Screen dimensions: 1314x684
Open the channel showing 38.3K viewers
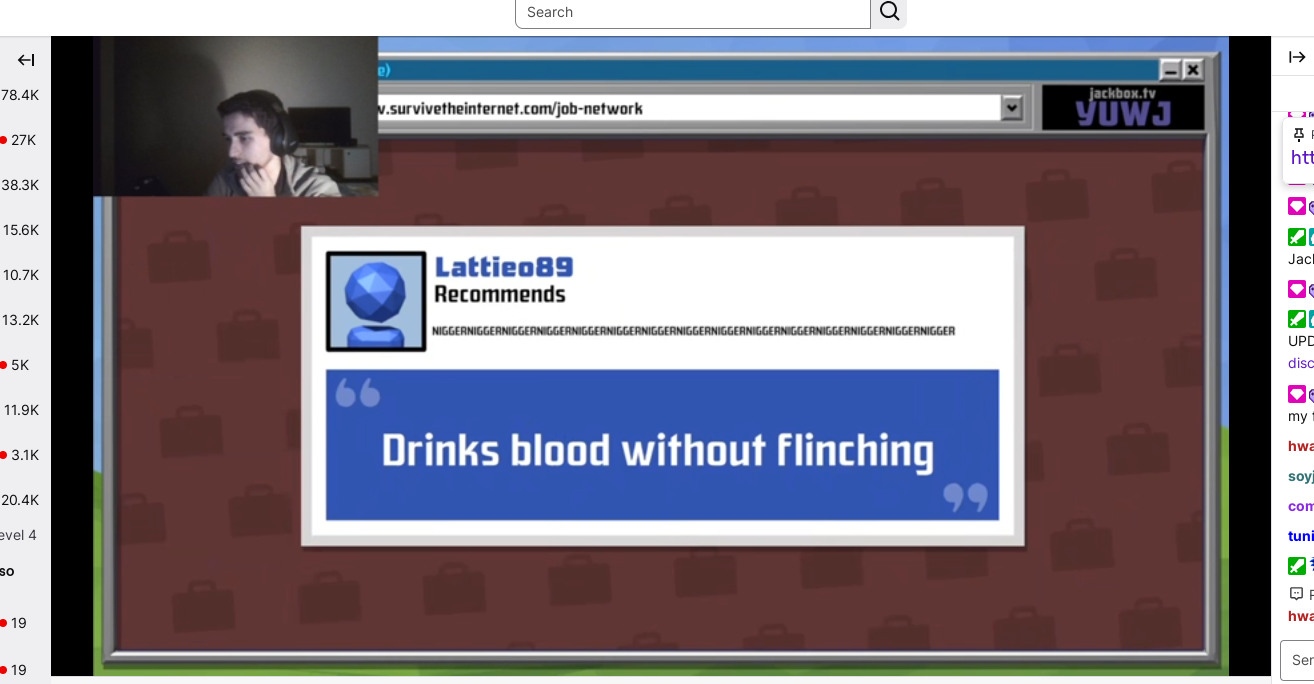pyautogui.click(x=20, y=185)
